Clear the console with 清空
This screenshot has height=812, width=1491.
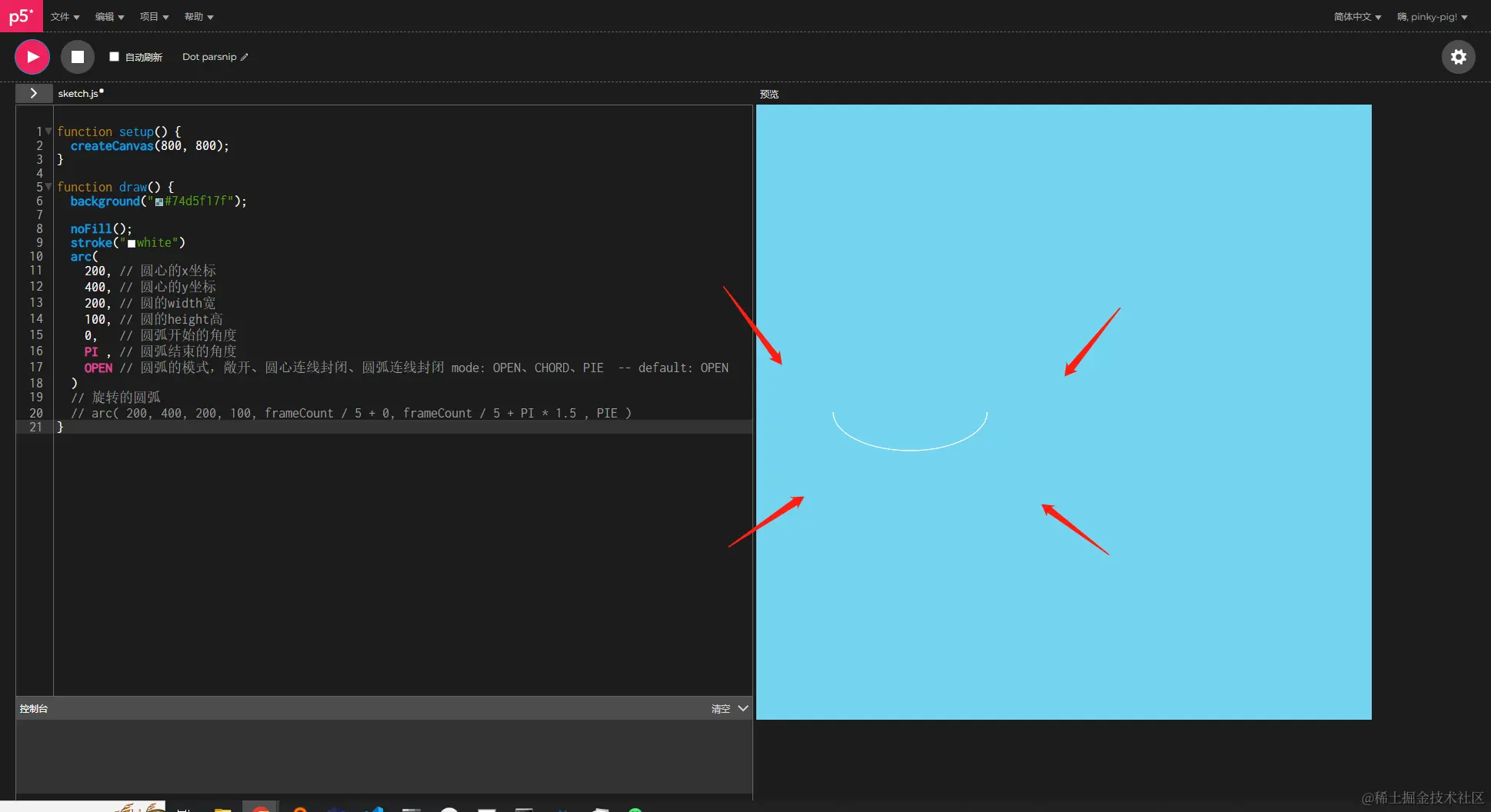point(720,709)
